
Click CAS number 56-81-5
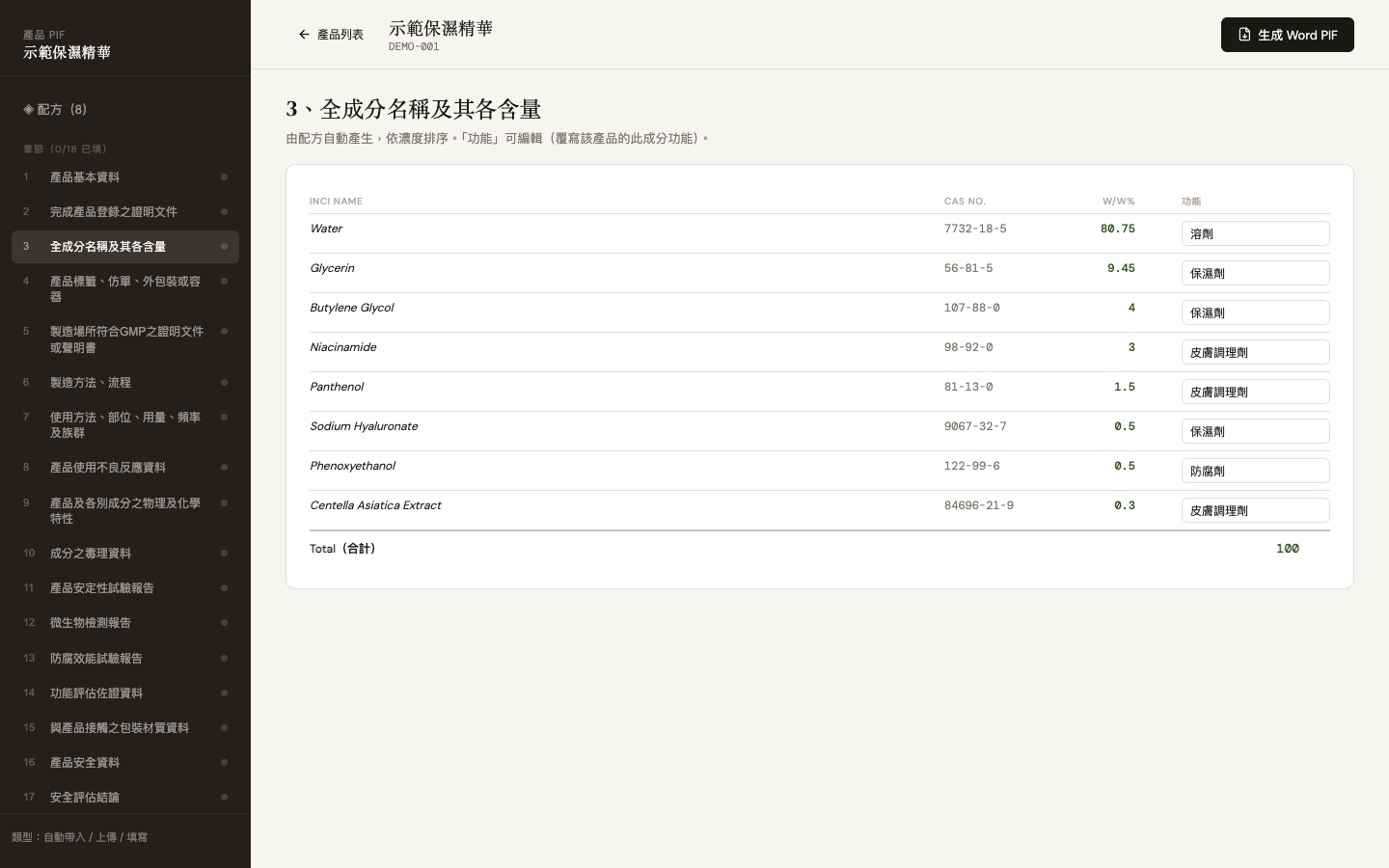tap(968, 268)
